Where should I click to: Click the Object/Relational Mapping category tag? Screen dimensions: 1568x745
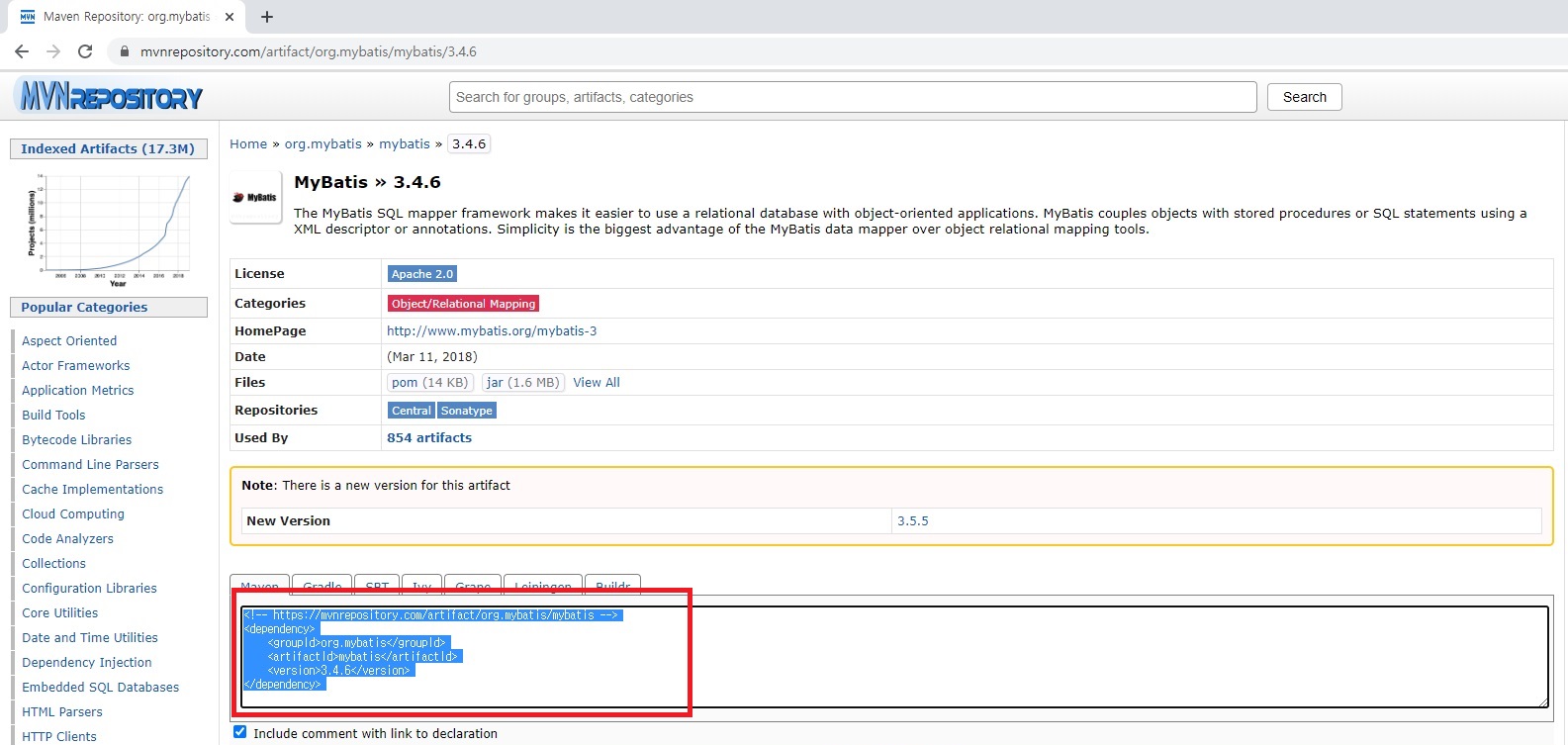464,304
